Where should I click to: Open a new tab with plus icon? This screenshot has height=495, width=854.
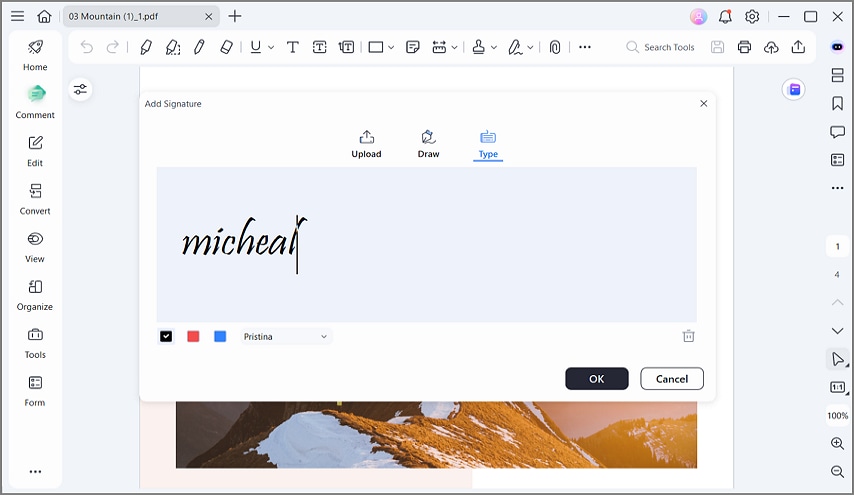click(235, 16)
